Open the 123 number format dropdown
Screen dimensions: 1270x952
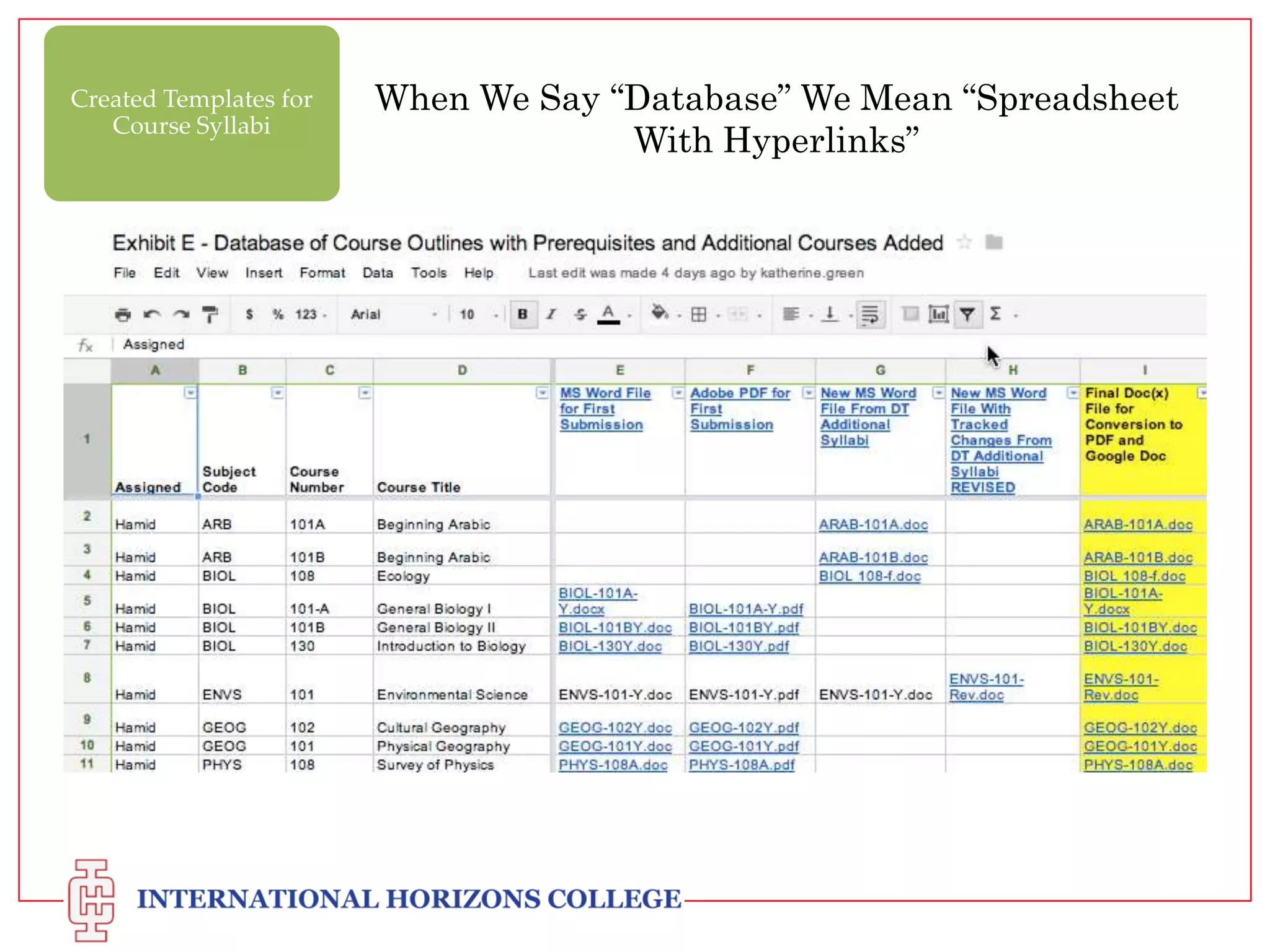(x=310, y=314)
